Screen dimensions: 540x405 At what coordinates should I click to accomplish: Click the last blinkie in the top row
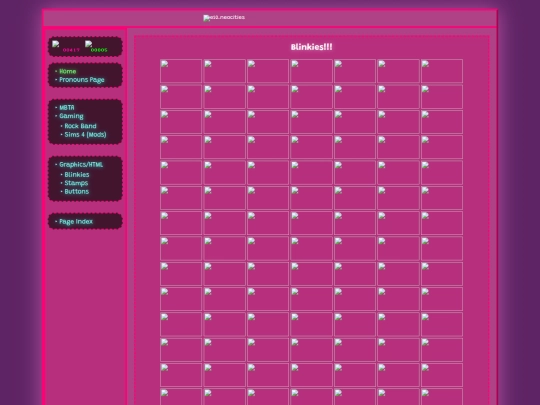click(442, 71)
